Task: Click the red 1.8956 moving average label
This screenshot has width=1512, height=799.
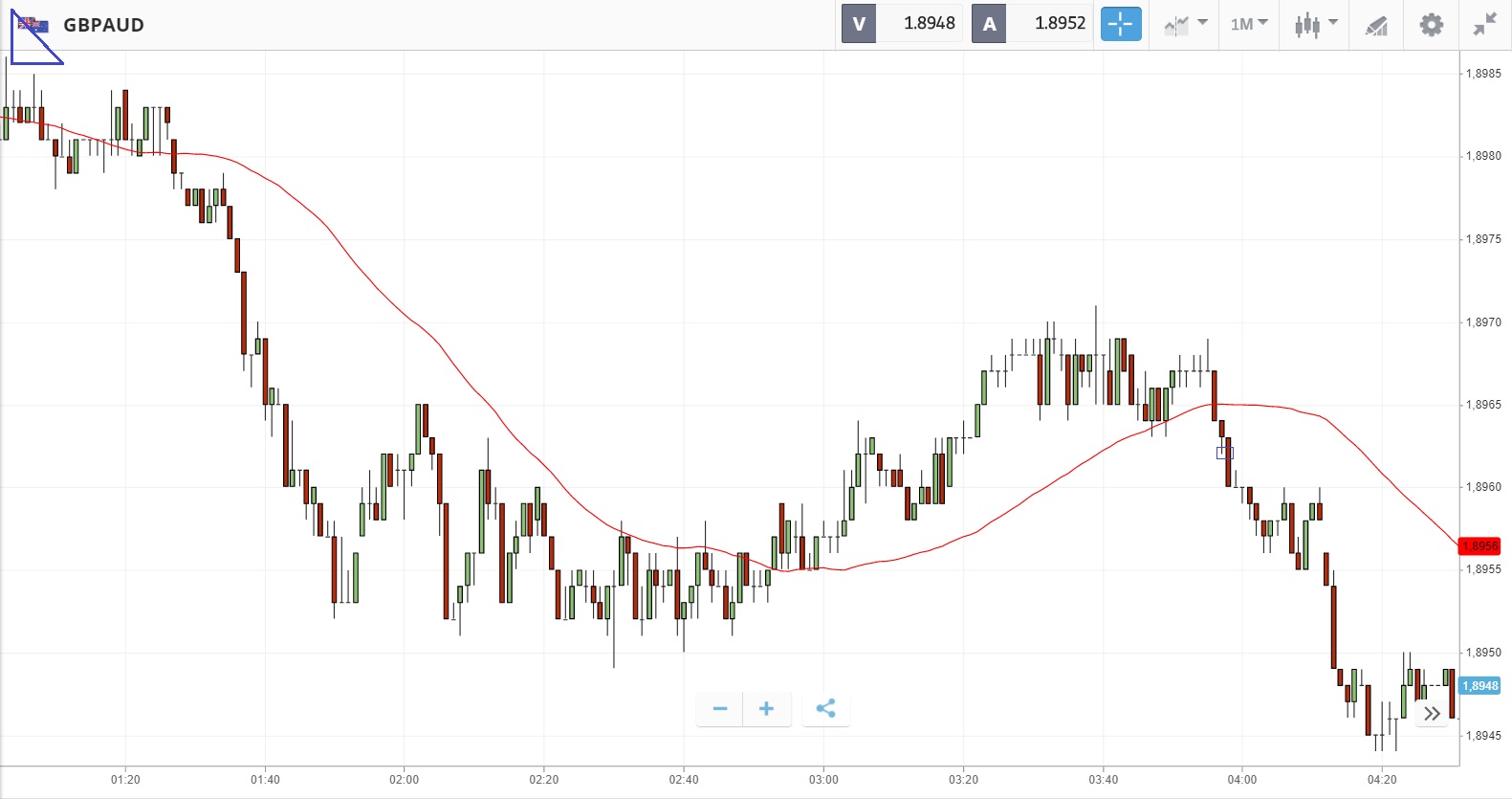Action: (x=1479, y=546)
